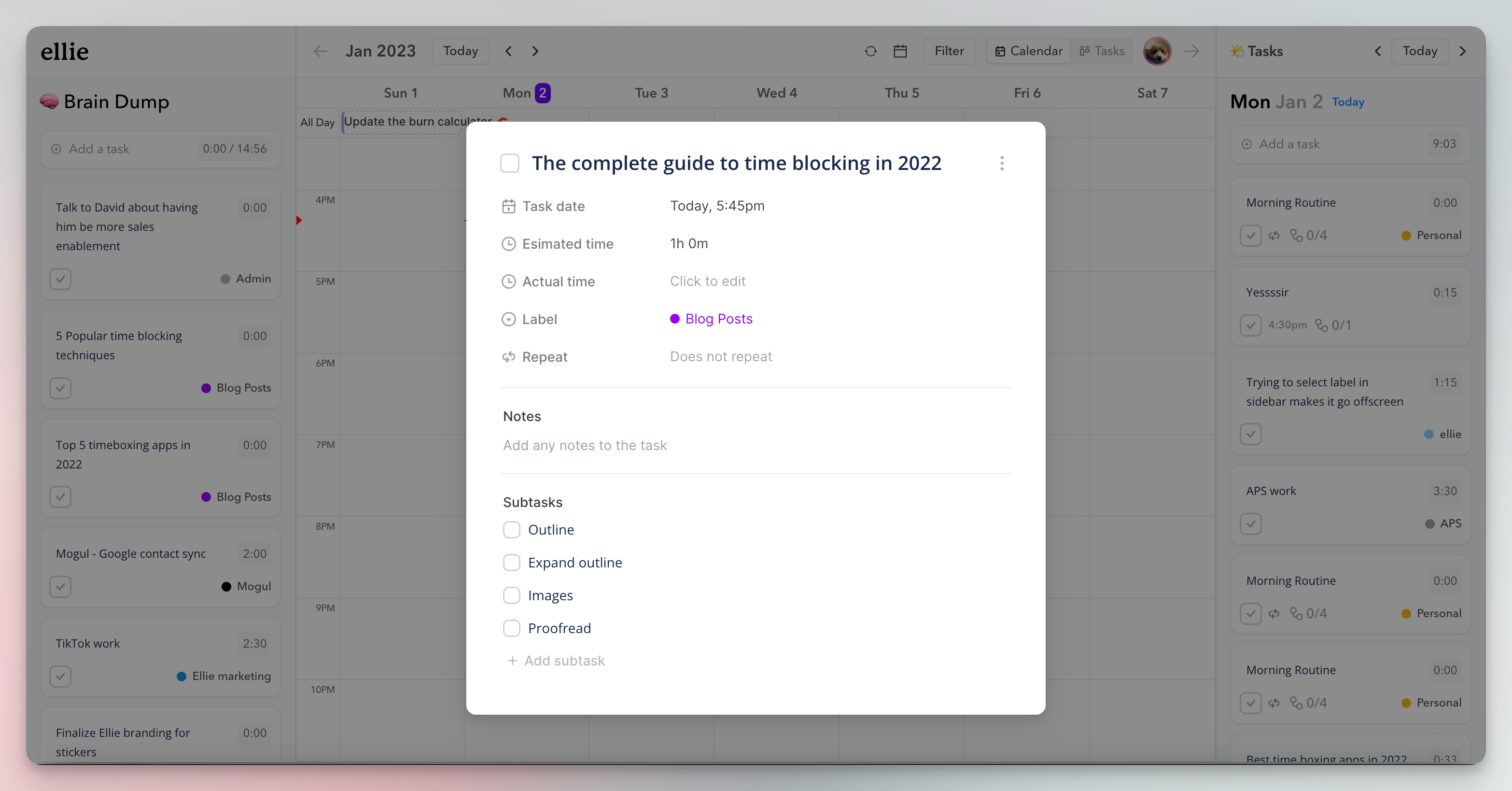Collapse Tasks sidebar with right arrow icon
1512x791 pixels.
pos(1191,51)
